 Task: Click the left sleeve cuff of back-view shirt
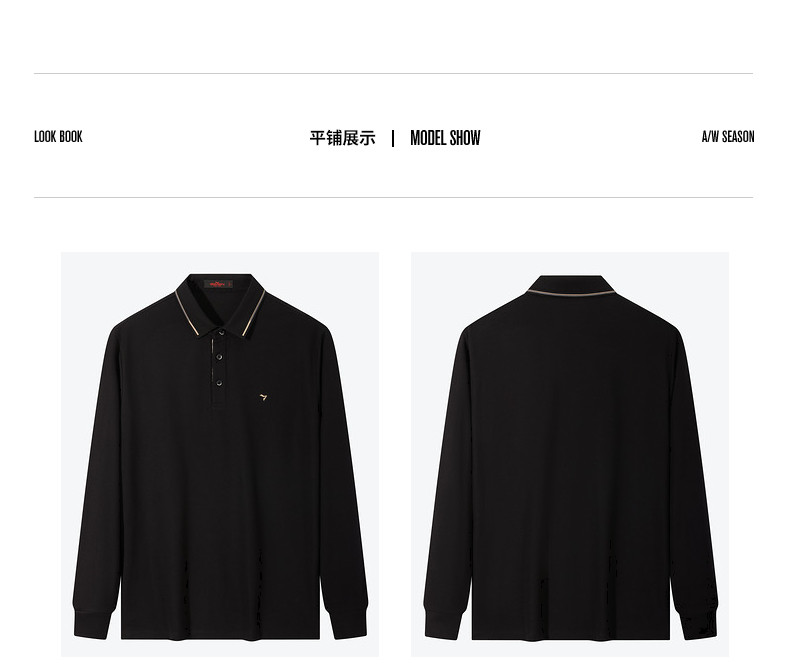443,625
